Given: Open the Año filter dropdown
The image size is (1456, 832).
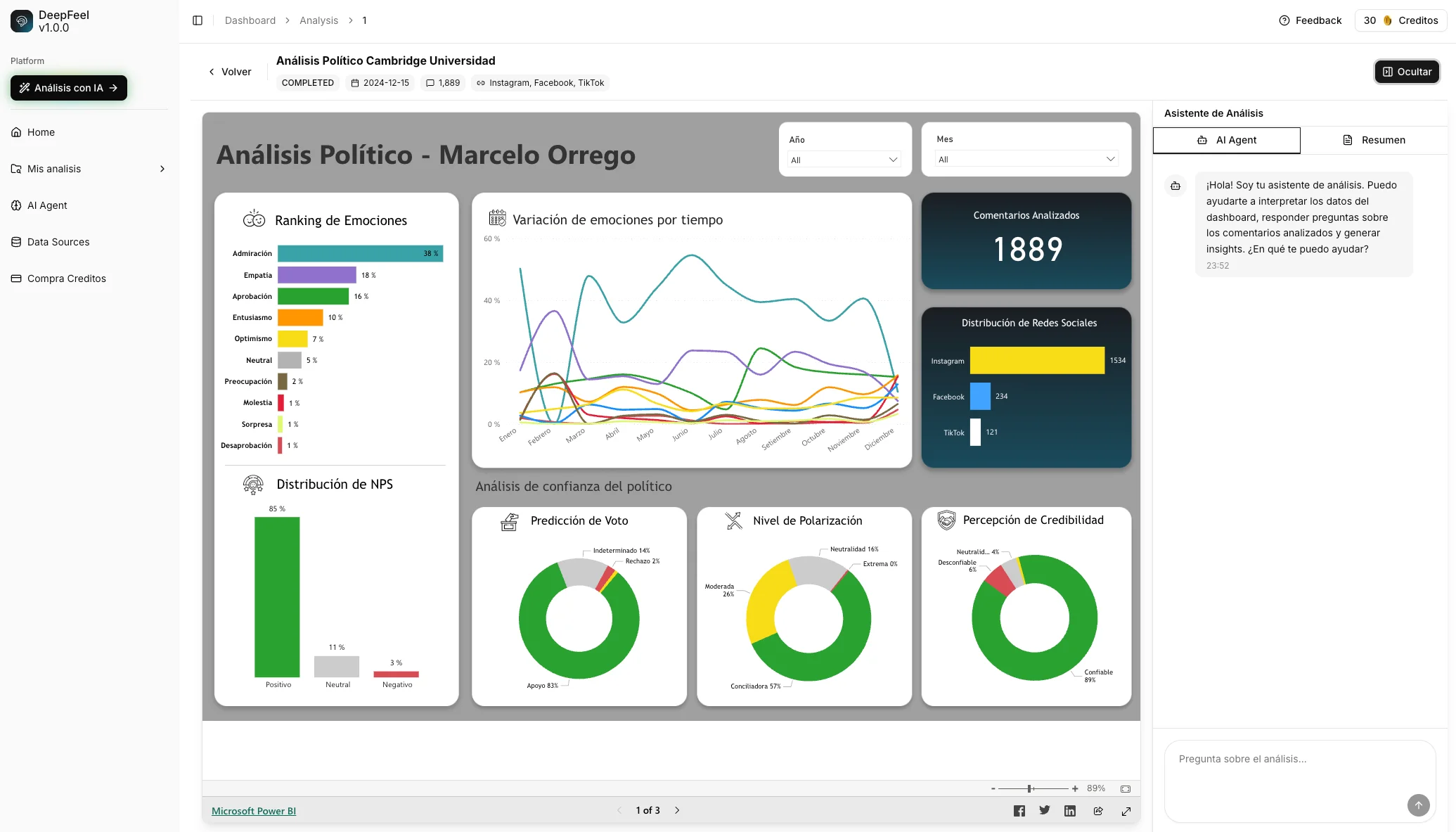Looking at the screenshot, I should point(844,159).
